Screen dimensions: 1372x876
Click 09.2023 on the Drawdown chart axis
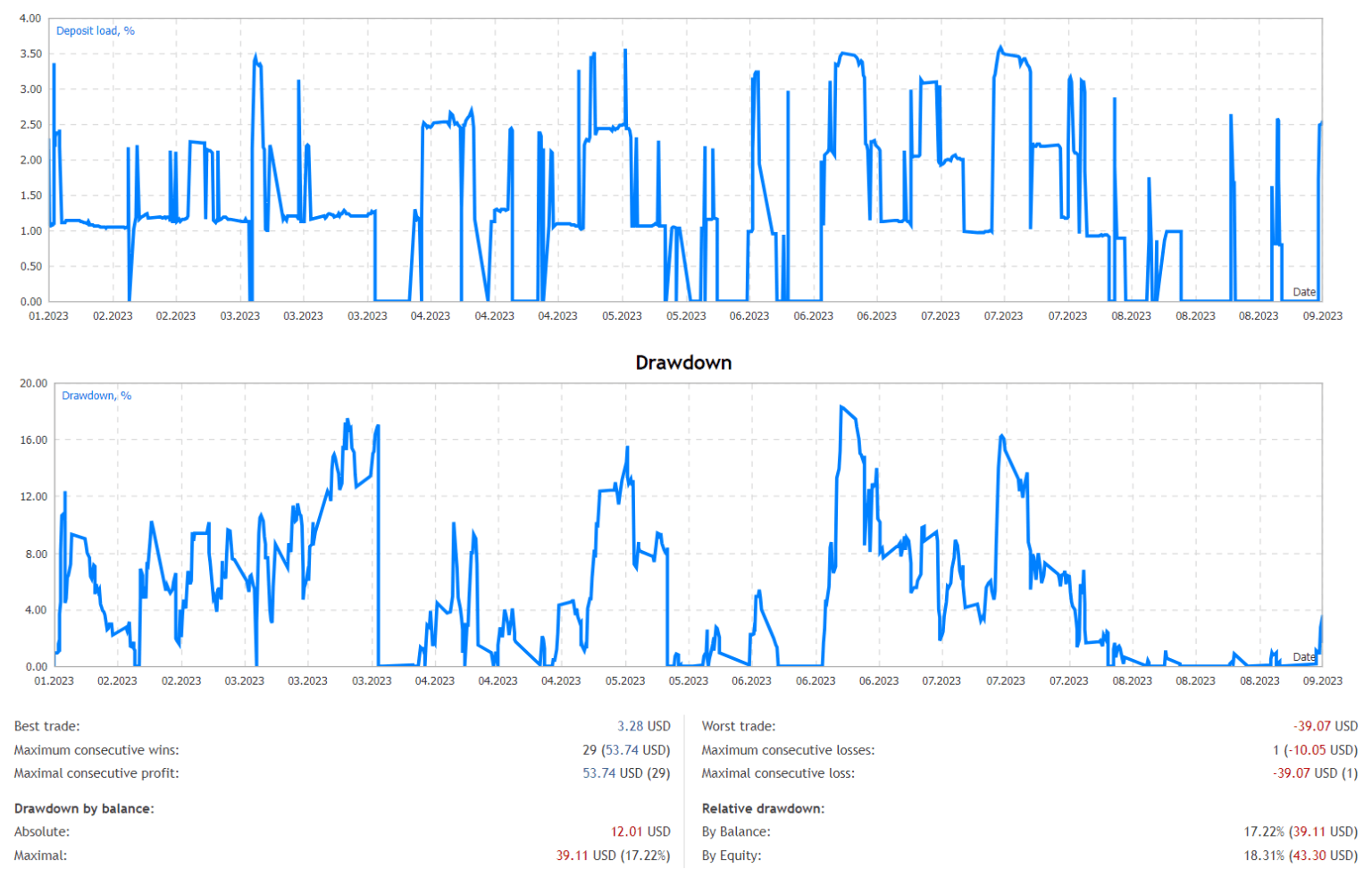point(1322,680)
